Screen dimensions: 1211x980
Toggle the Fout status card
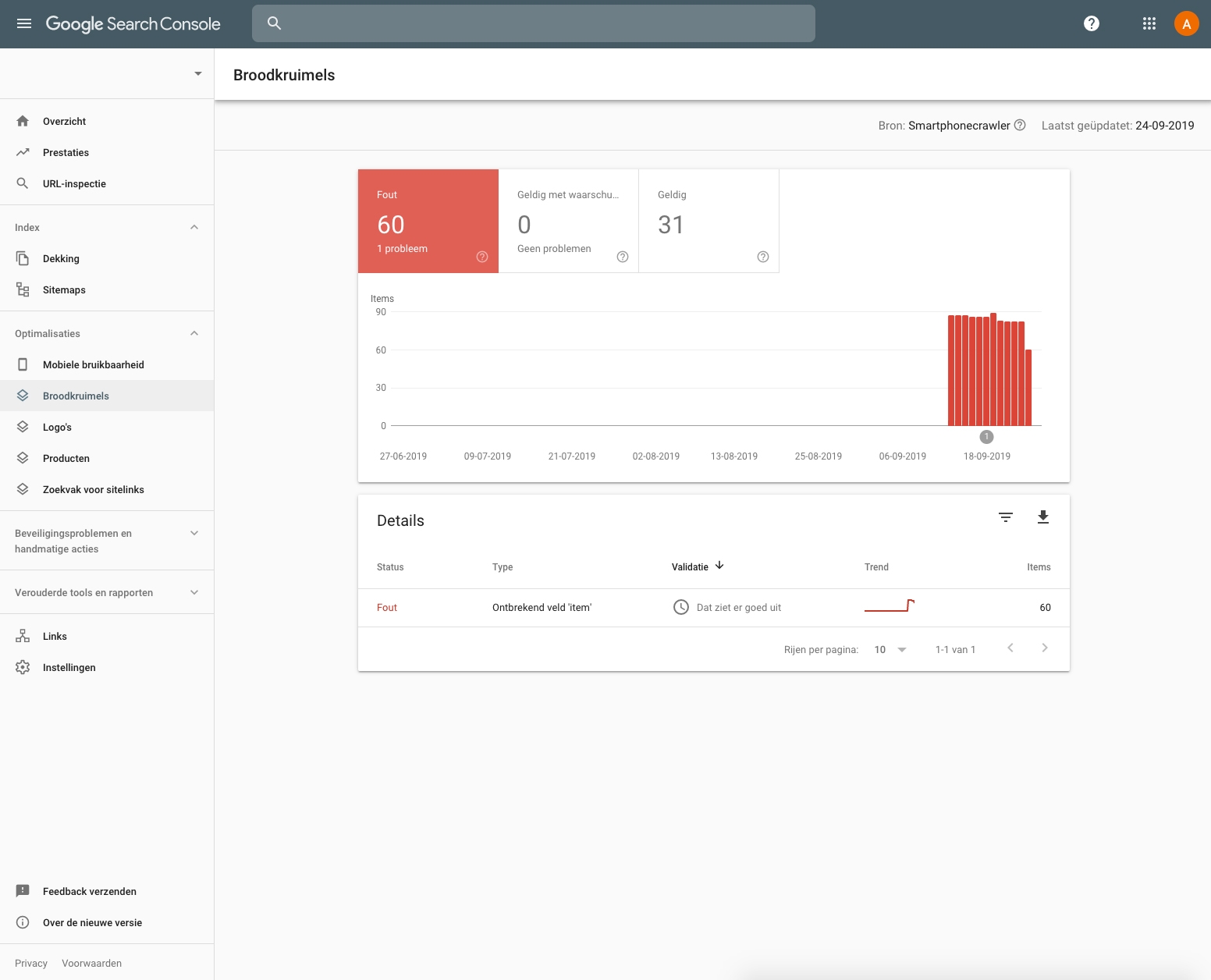click(x=428, y=221)
